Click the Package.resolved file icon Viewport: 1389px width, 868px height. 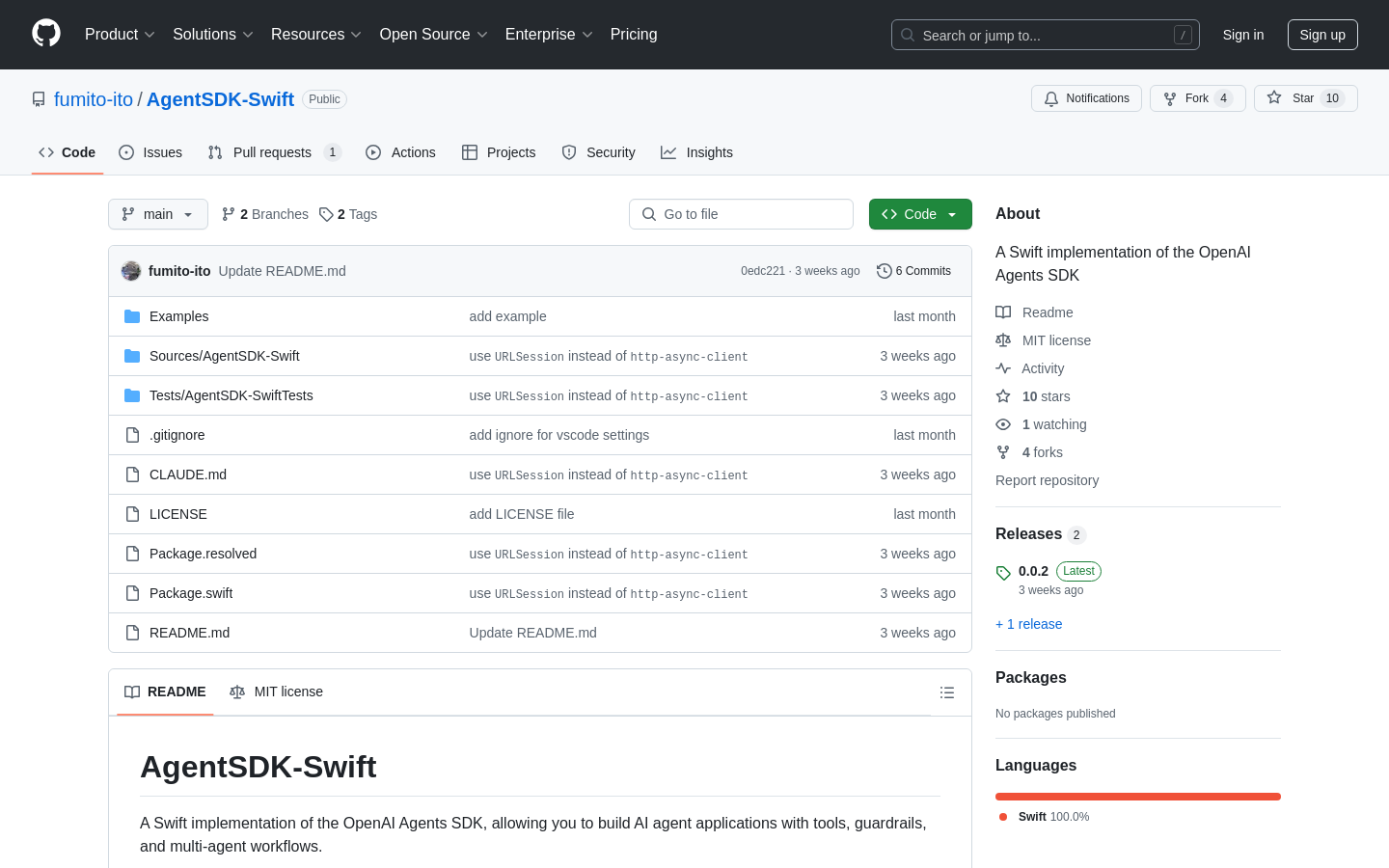point(132,554)
